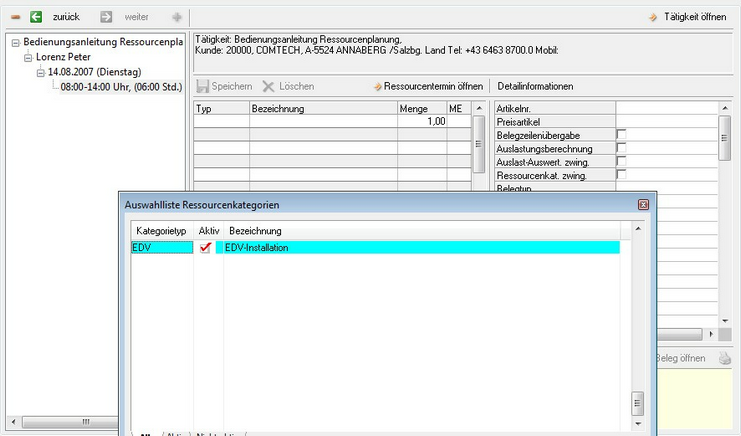Collapse the Bedienungsanleitung Ressourcenplanung tree node
This screenshot has height=436, width=741.
15,44
